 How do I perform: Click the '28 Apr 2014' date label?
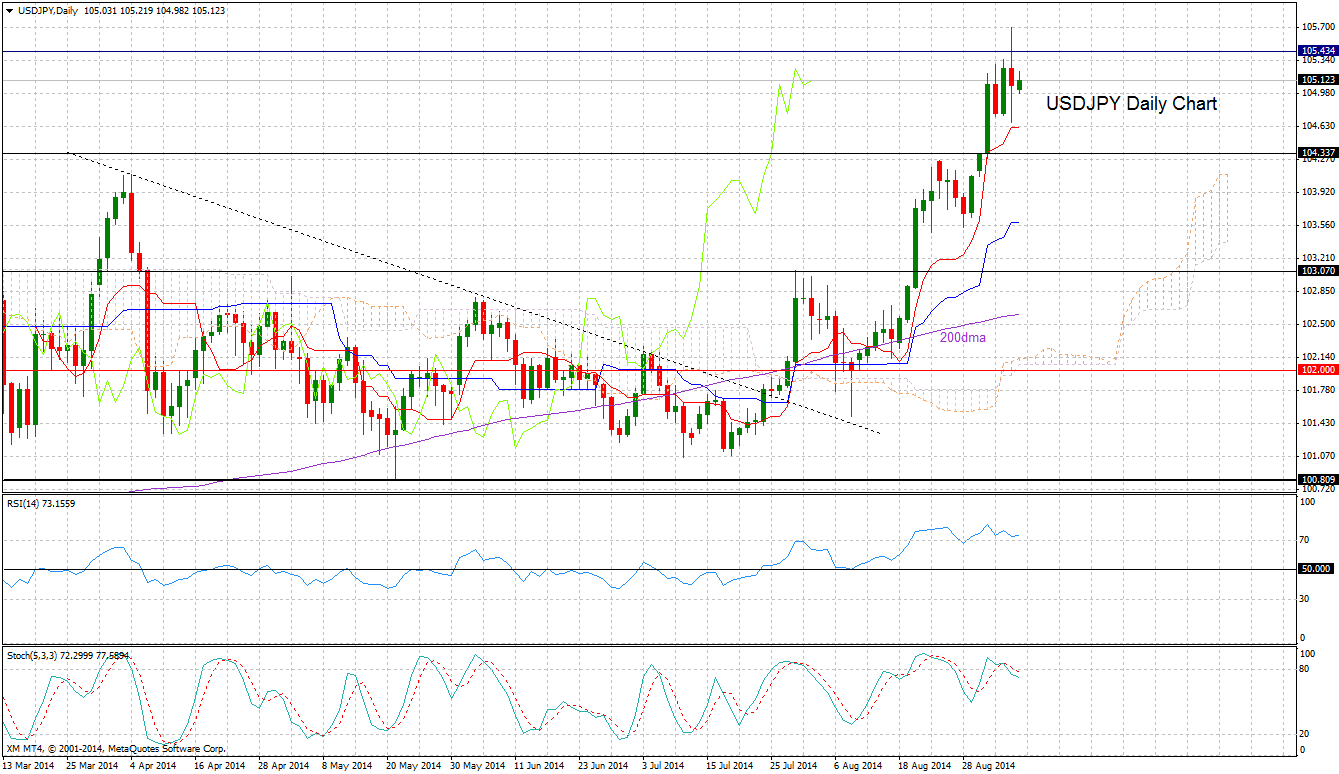pyautogui.click(x=282, y=766)
